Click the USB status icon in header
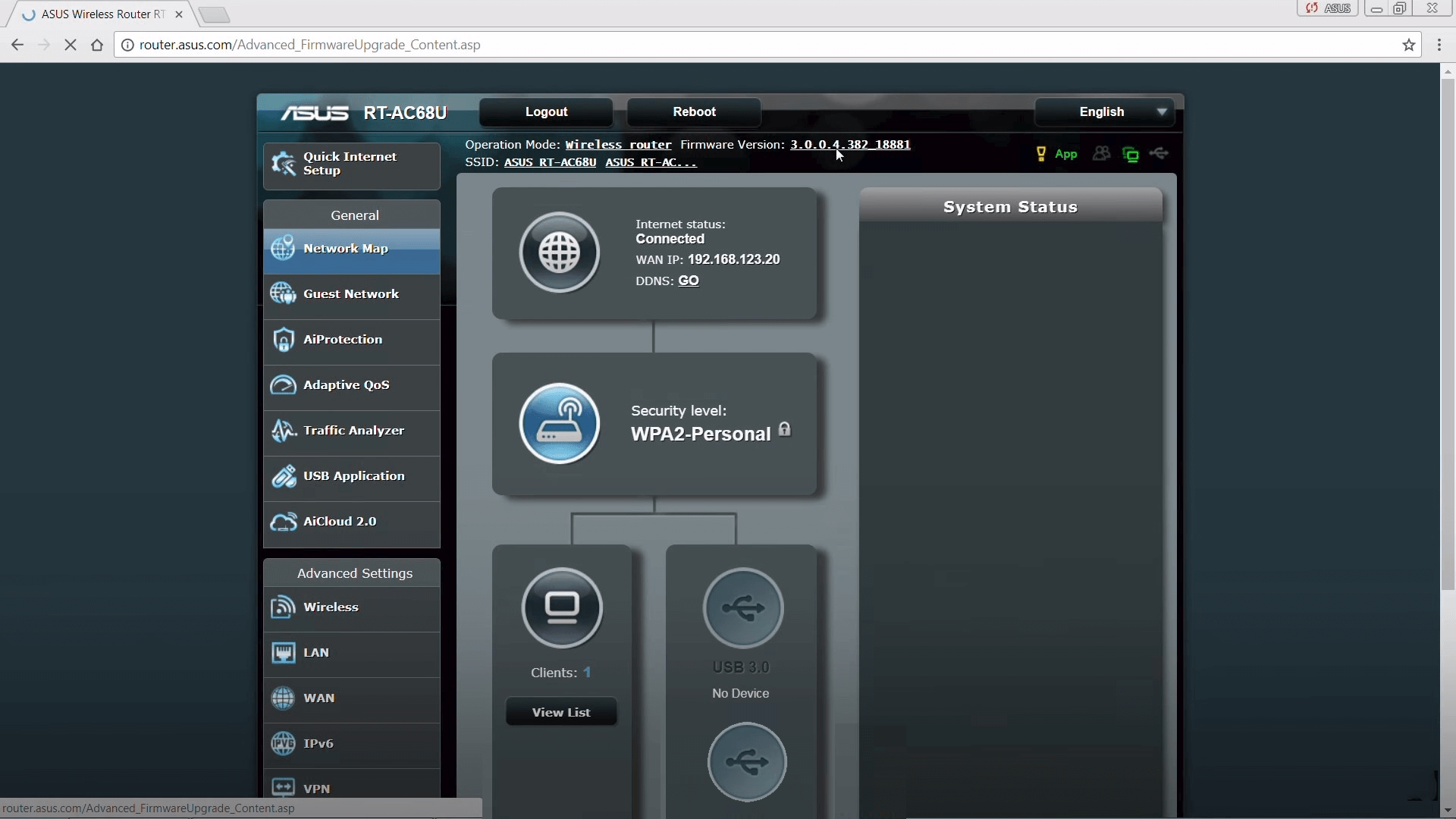 (x=1159, y=154)
